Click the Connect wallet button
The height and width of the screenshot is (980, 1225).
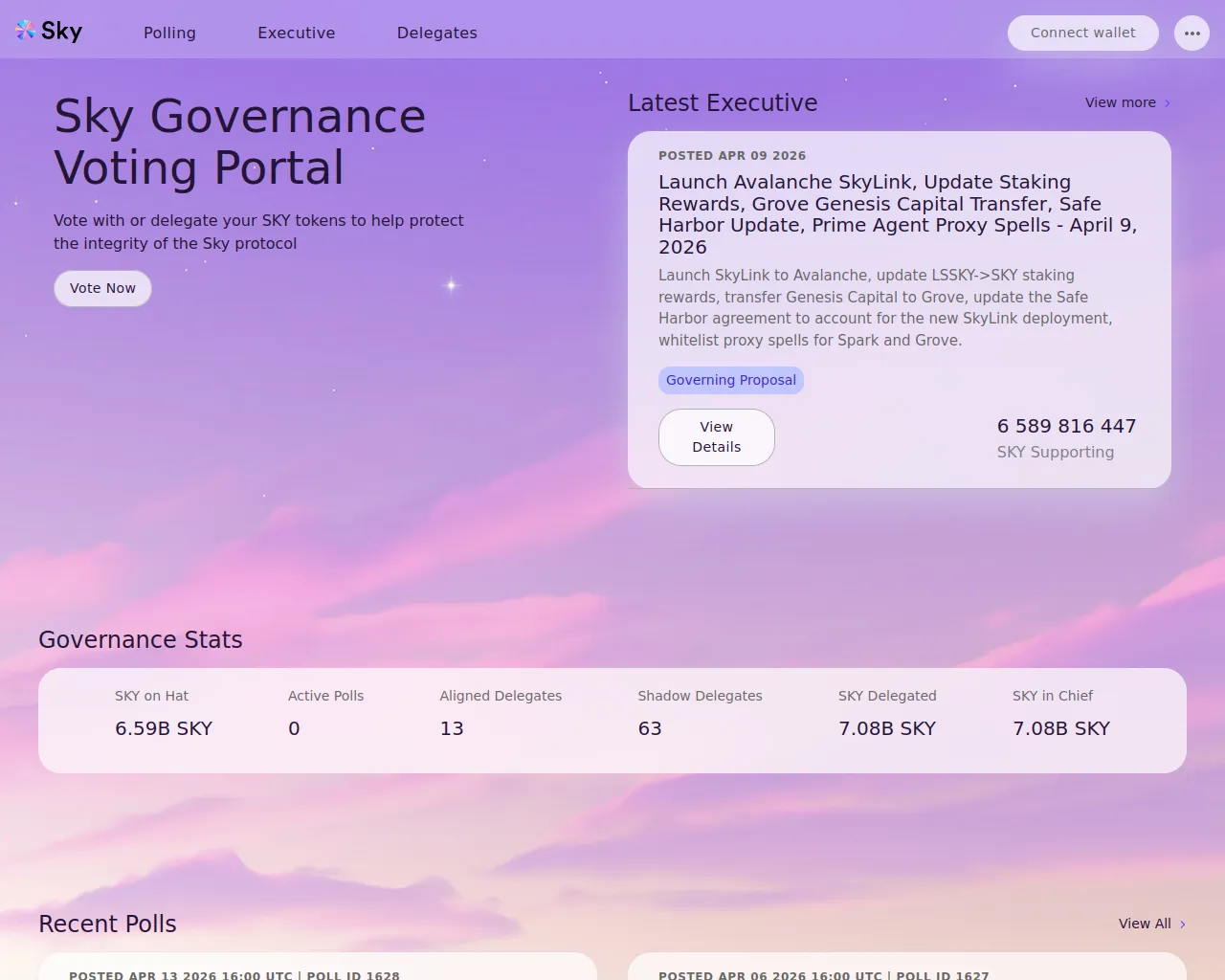1083,33
